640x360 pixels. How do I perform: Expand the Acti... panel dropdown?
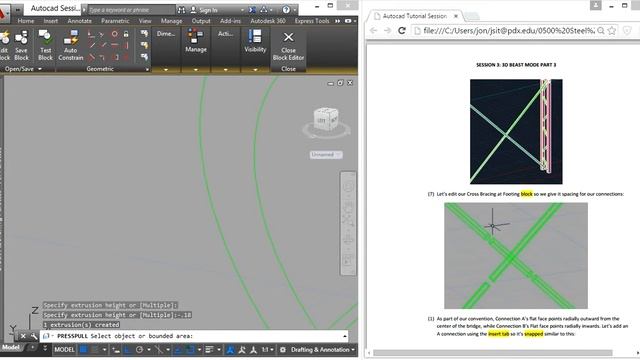click(x=225, y=70)
